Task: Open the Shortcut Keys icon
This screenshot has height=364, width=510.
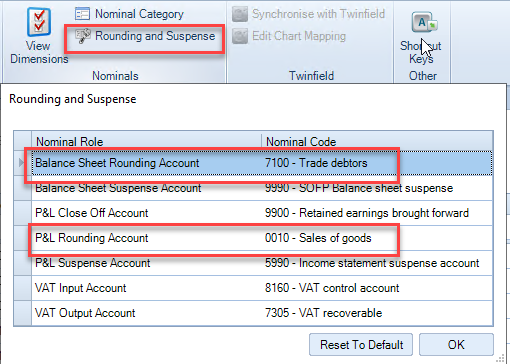Action: pyautogui.click(x=424, y=22)
